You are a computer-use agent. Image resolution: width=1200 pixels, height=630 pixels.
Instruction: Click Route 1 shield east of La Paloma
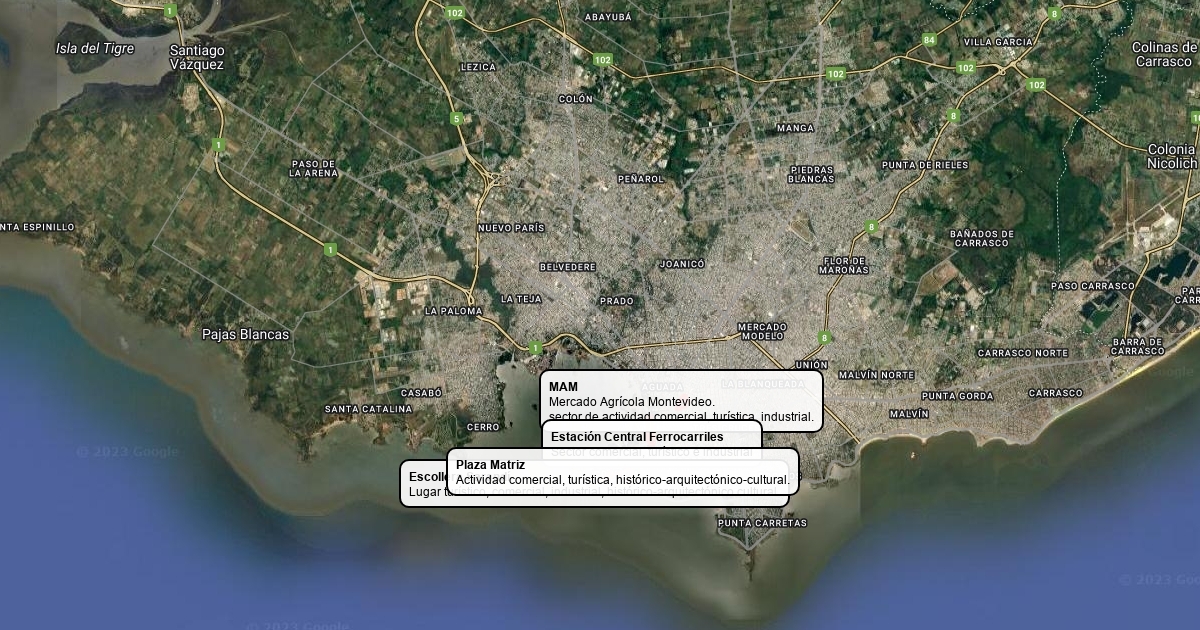[x=536, y=348]
